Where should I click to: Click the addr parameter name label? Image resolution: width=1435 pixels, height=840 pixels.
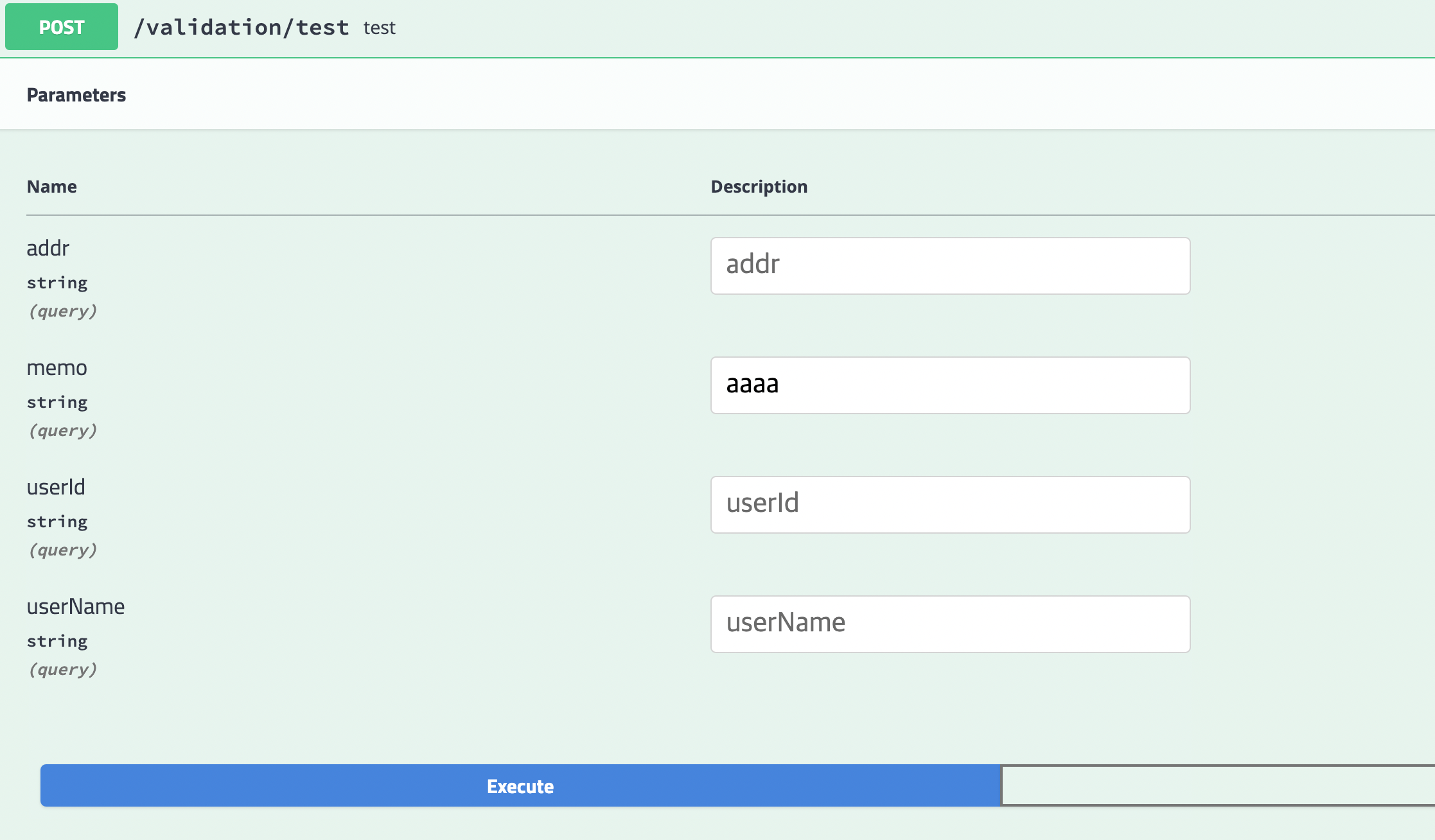click(x=48, y=248)
